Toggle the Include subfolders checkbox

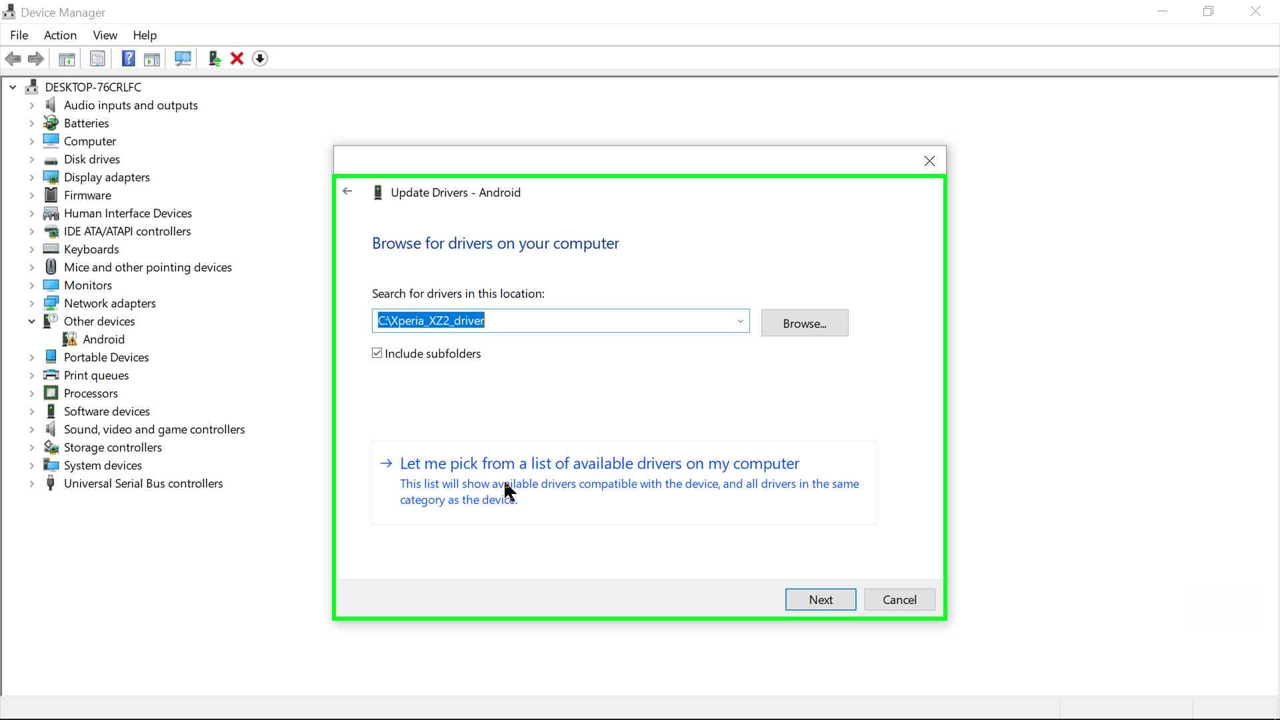377,353
